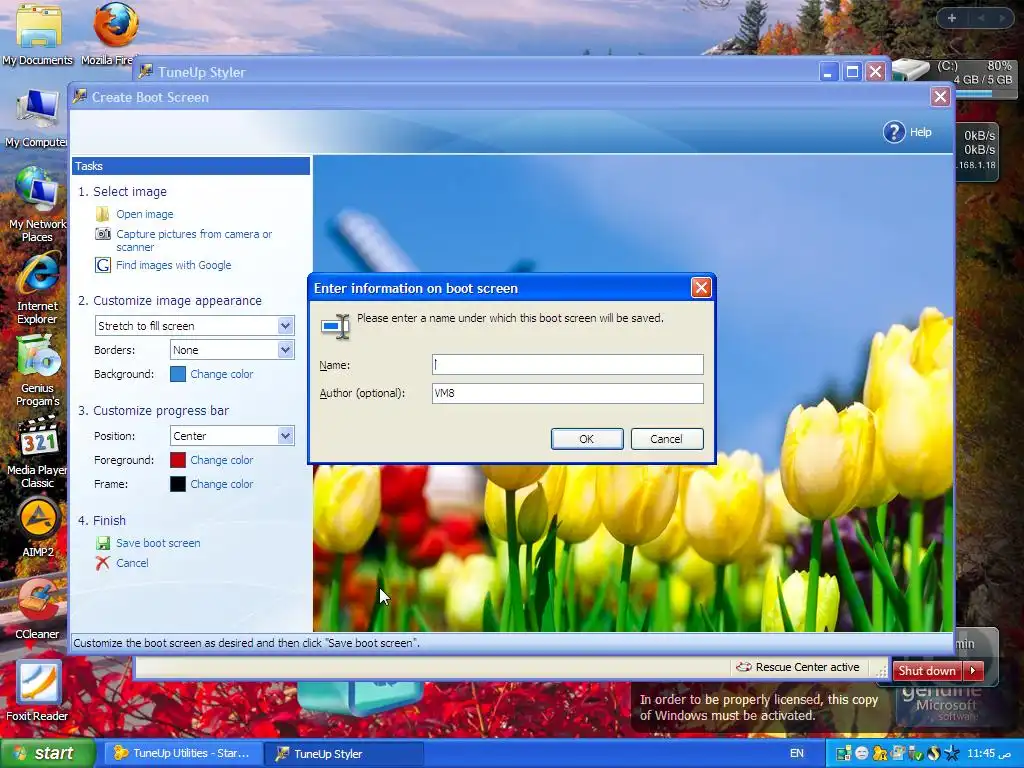Click the camera capture icon
This screenshot has height=768, width=1024.
click(103, 234)
